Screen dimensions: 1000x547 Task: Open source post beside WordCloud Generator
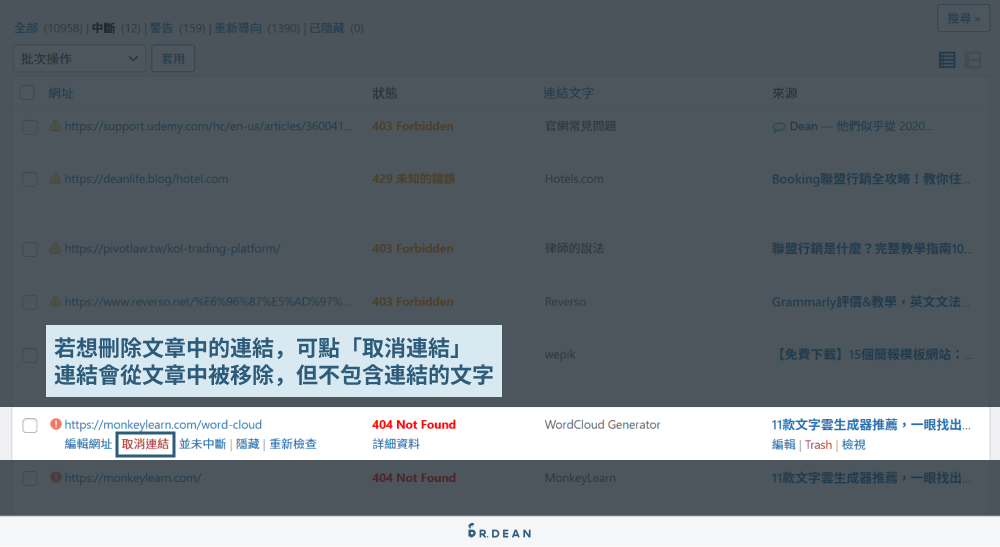(x=871, y=425)
